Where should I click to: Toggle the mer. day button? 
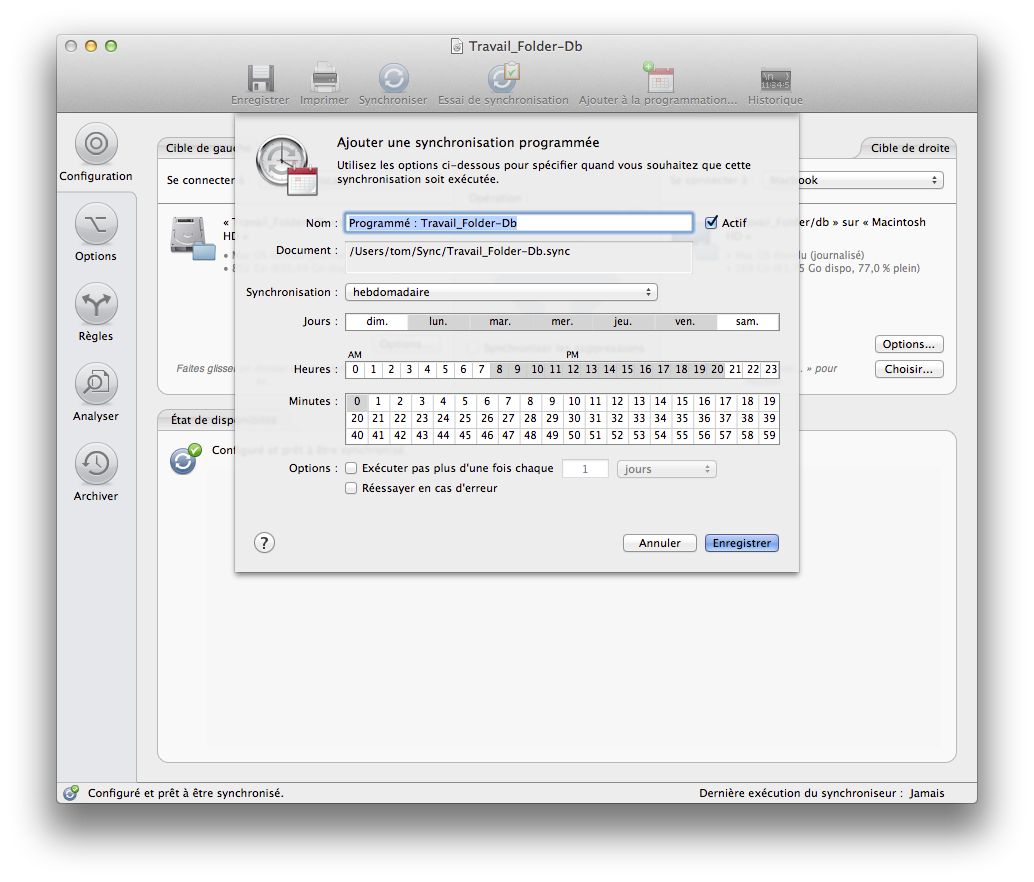[x=562, y=322]
